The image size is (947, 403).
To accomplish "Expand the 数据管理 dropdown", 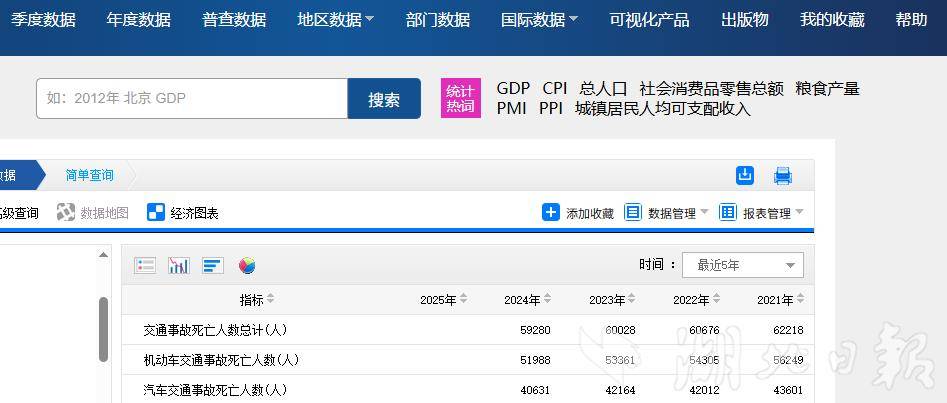I will click(666, 212).
